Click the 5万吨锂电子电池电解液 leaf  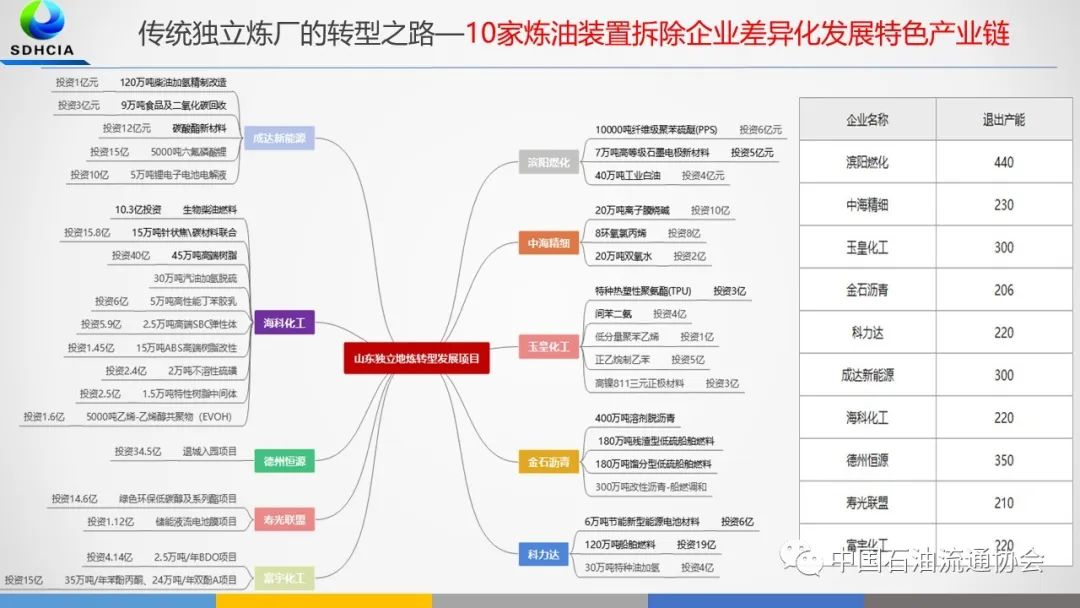[178, 174]
